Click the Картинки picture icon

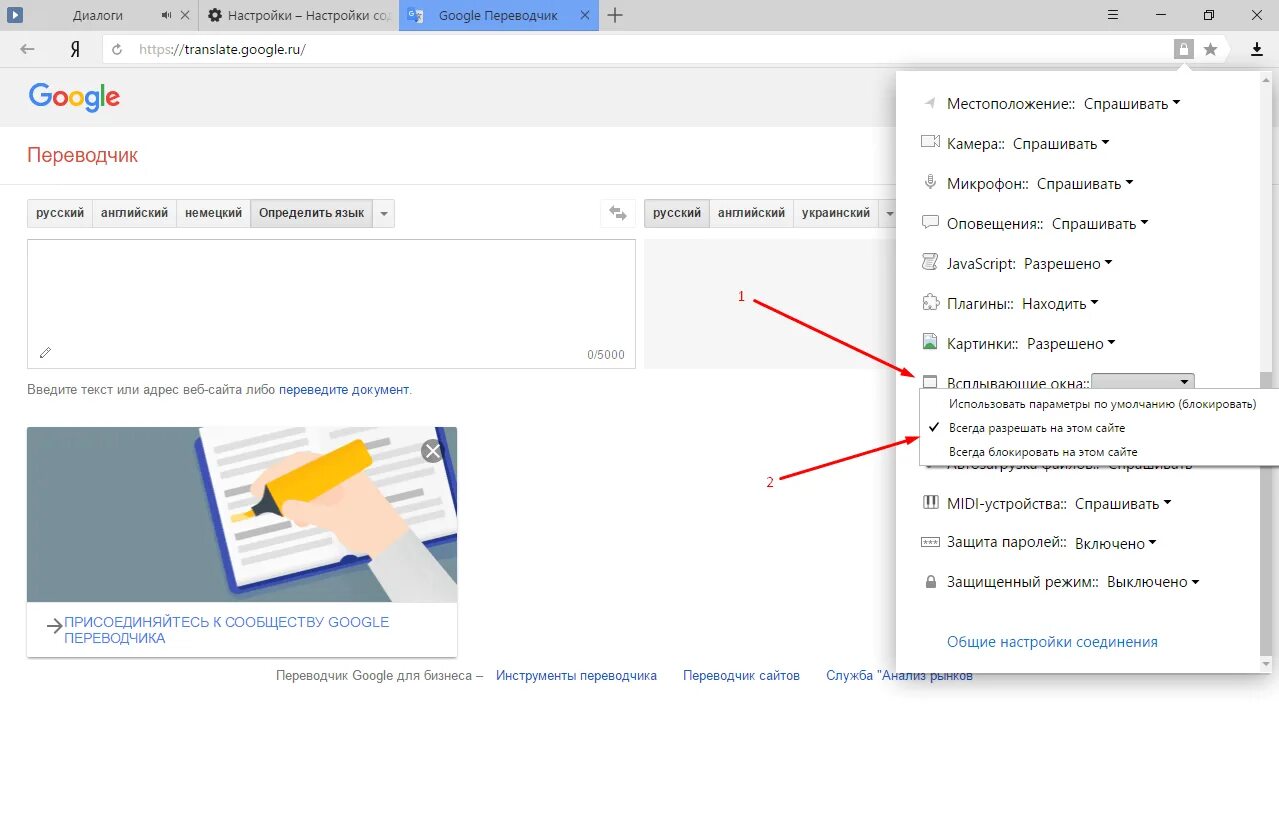pos(930,342)
